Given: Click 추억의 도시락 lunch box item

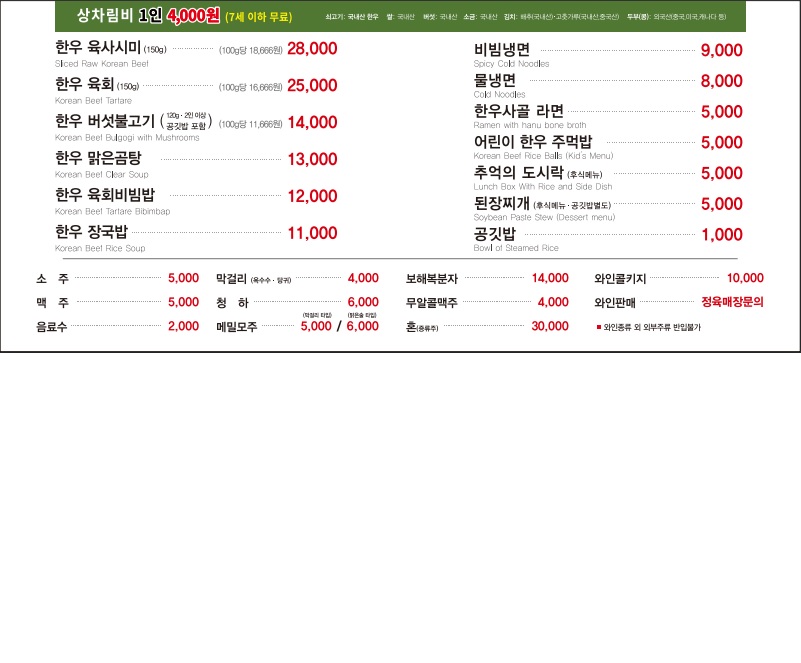Looking at the screenshot, I should pos(520,173).
